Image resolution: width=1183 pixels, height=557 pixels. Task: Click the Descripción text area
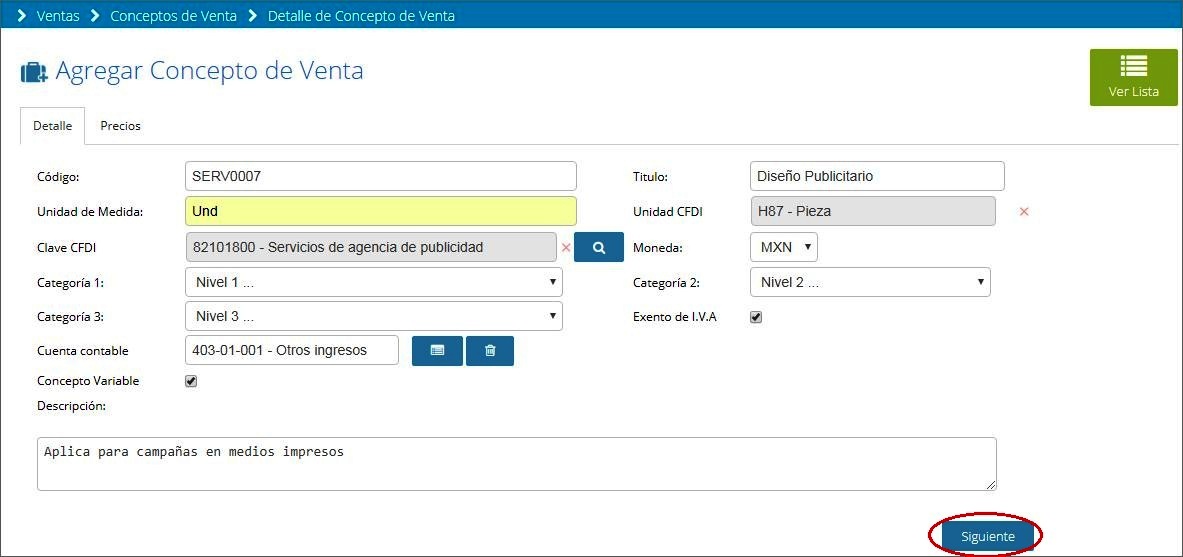point(517,464)
